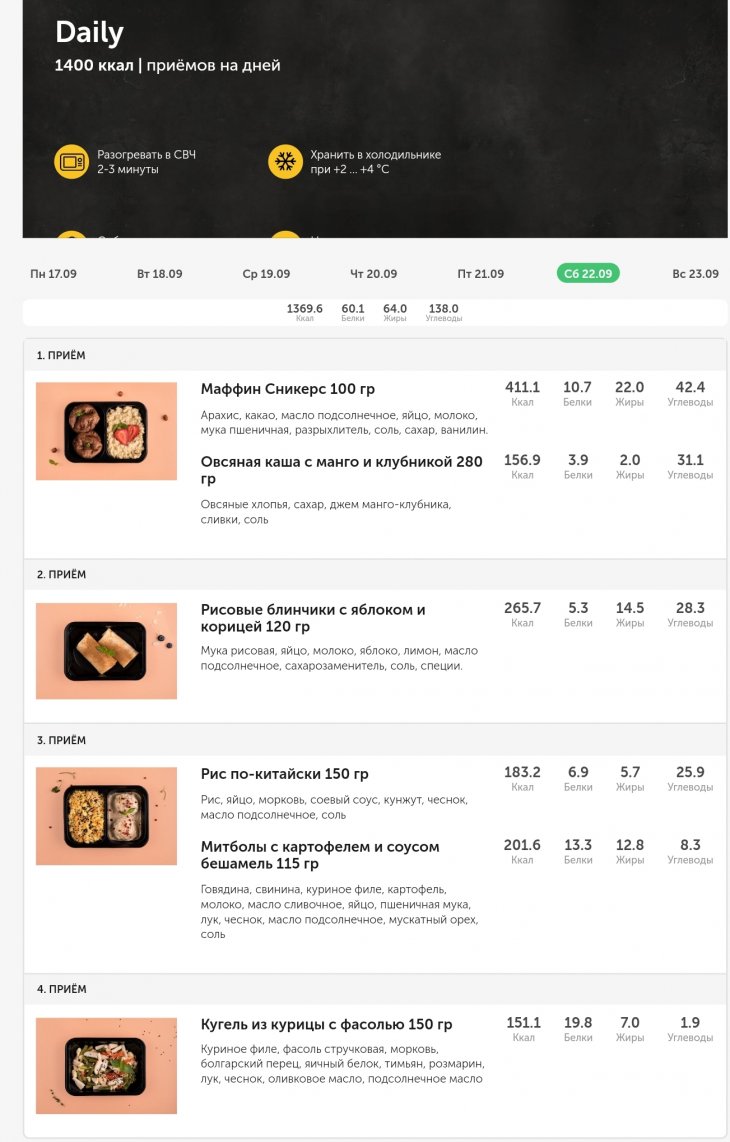730x1142 pixels.
Task: Open the rice pancakes photo
Action: click(106, 651)
